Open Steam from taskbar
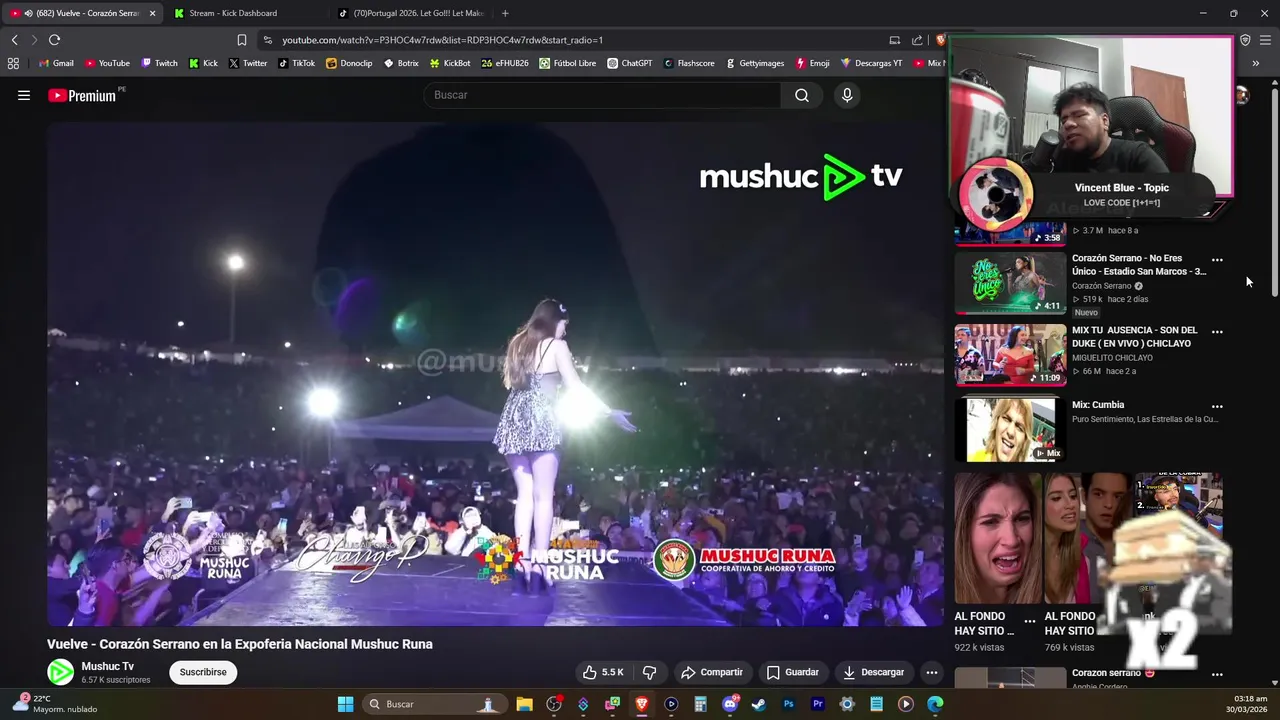 759,704
